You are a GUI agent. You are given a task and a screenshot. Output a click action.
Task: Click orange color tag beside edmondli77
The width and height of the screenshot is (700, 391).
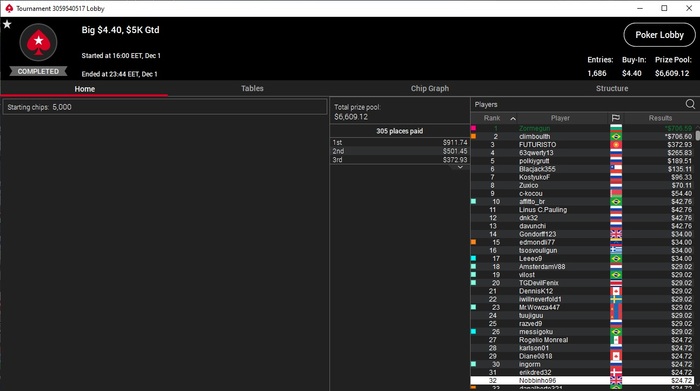pos(473,242)
